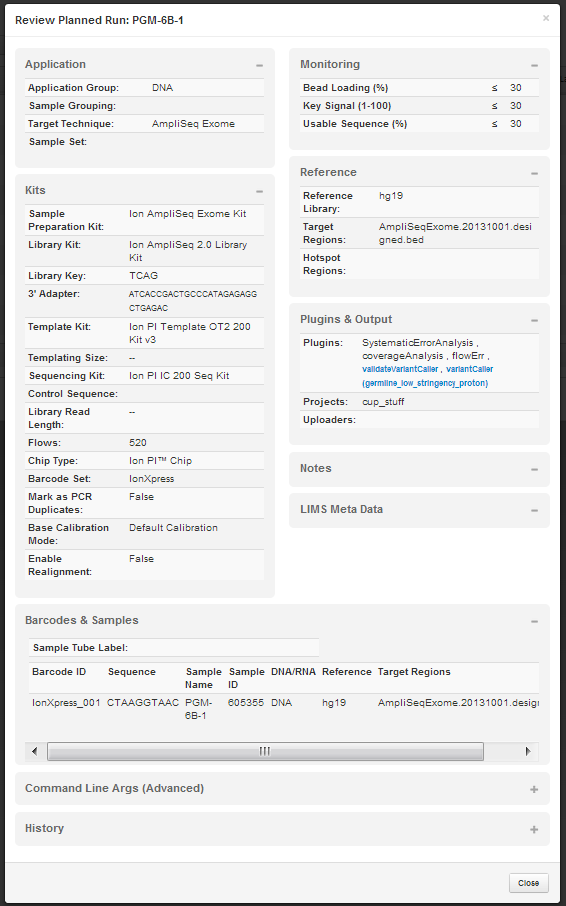Select the IonXpress_001 barcode cell

(x=66, y=703)
